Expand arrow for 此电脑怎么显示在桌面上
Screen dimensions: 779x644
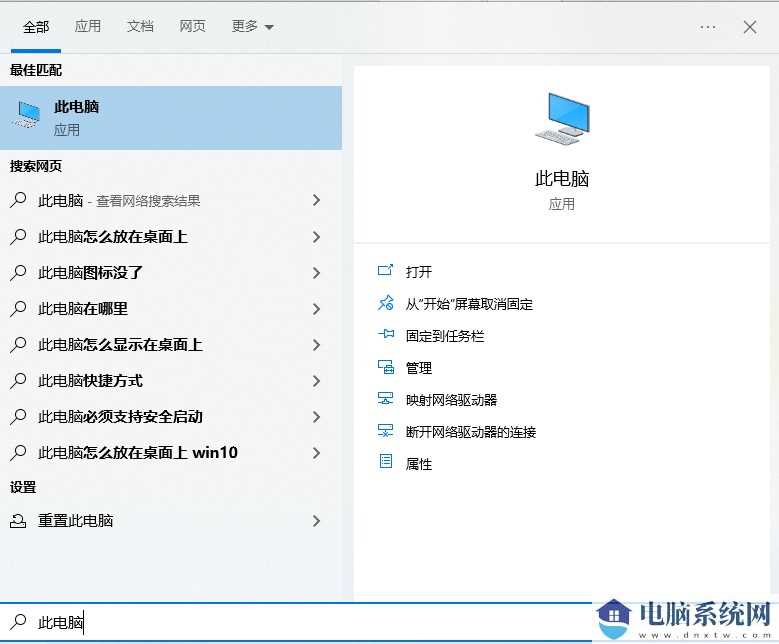click(316, 344)
